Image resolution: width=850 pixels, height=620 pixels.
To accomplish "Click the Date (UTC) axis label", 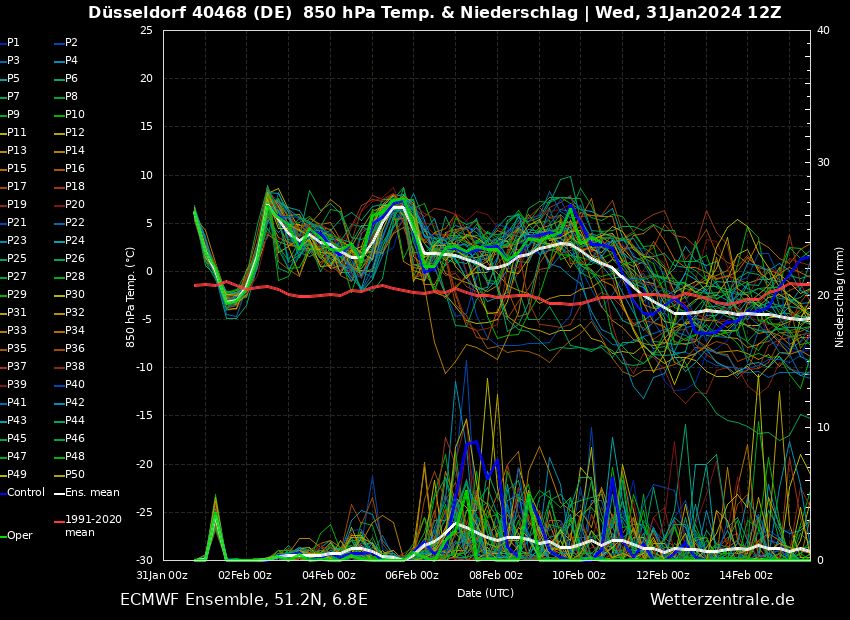I will click(x=485, y=593).
